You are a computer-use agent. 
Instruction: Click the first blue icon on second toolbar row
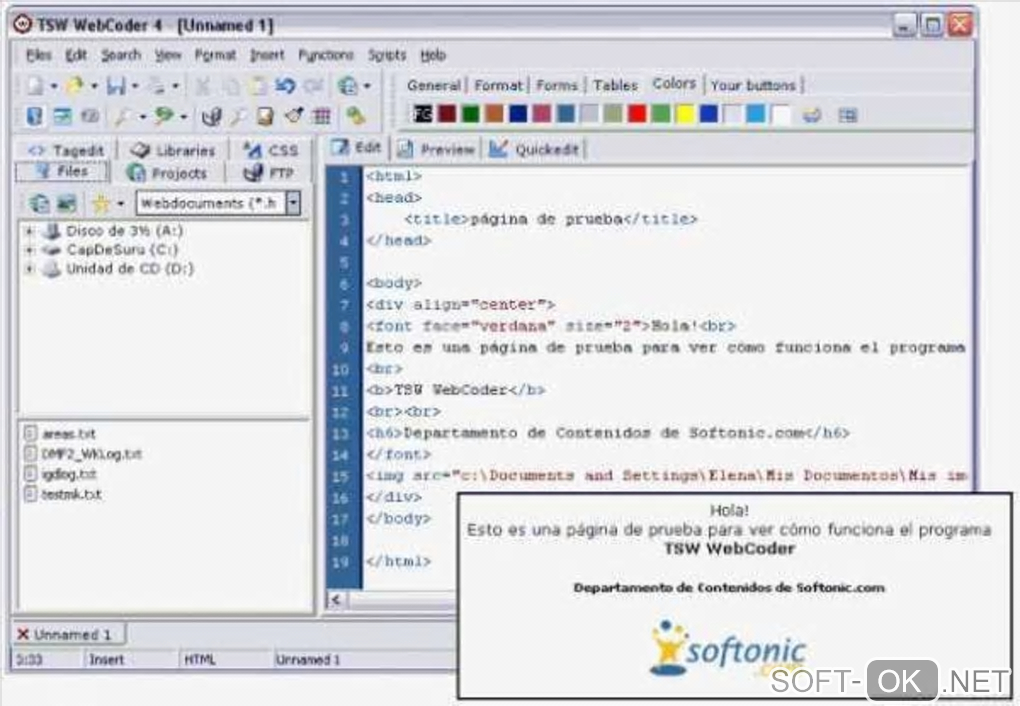(34, 116)
